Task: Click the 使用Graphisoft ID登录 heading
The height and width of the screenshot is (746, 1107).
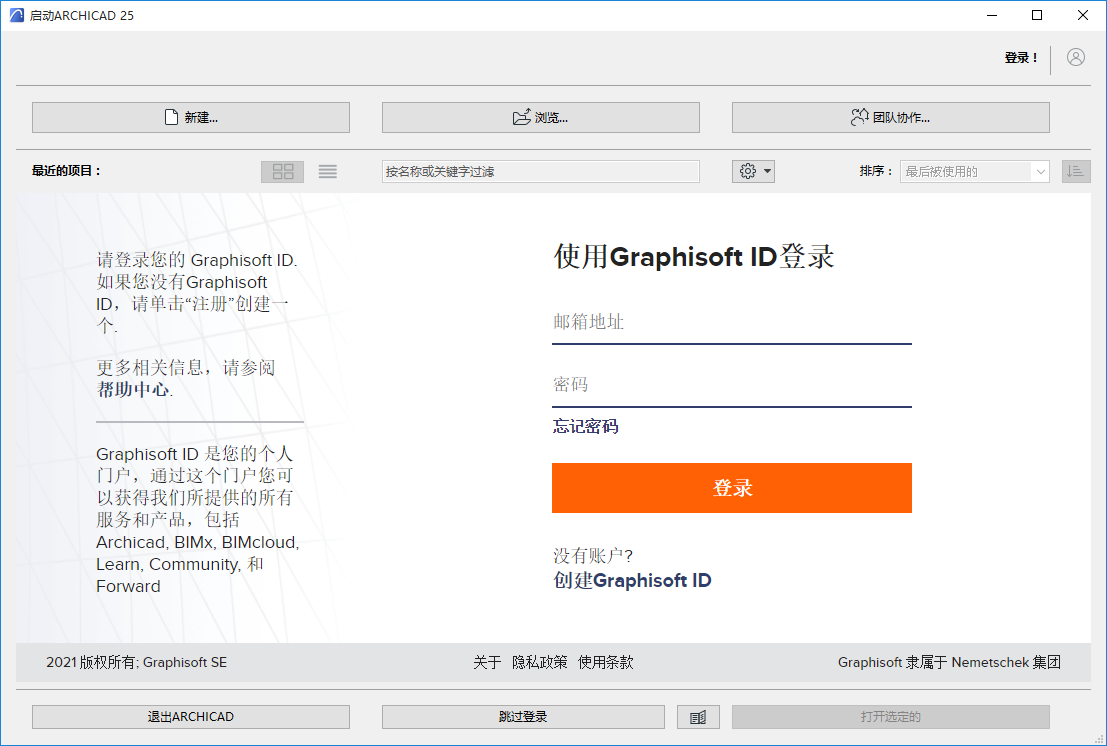Action: pyautogui.click(x=694, y=256)
